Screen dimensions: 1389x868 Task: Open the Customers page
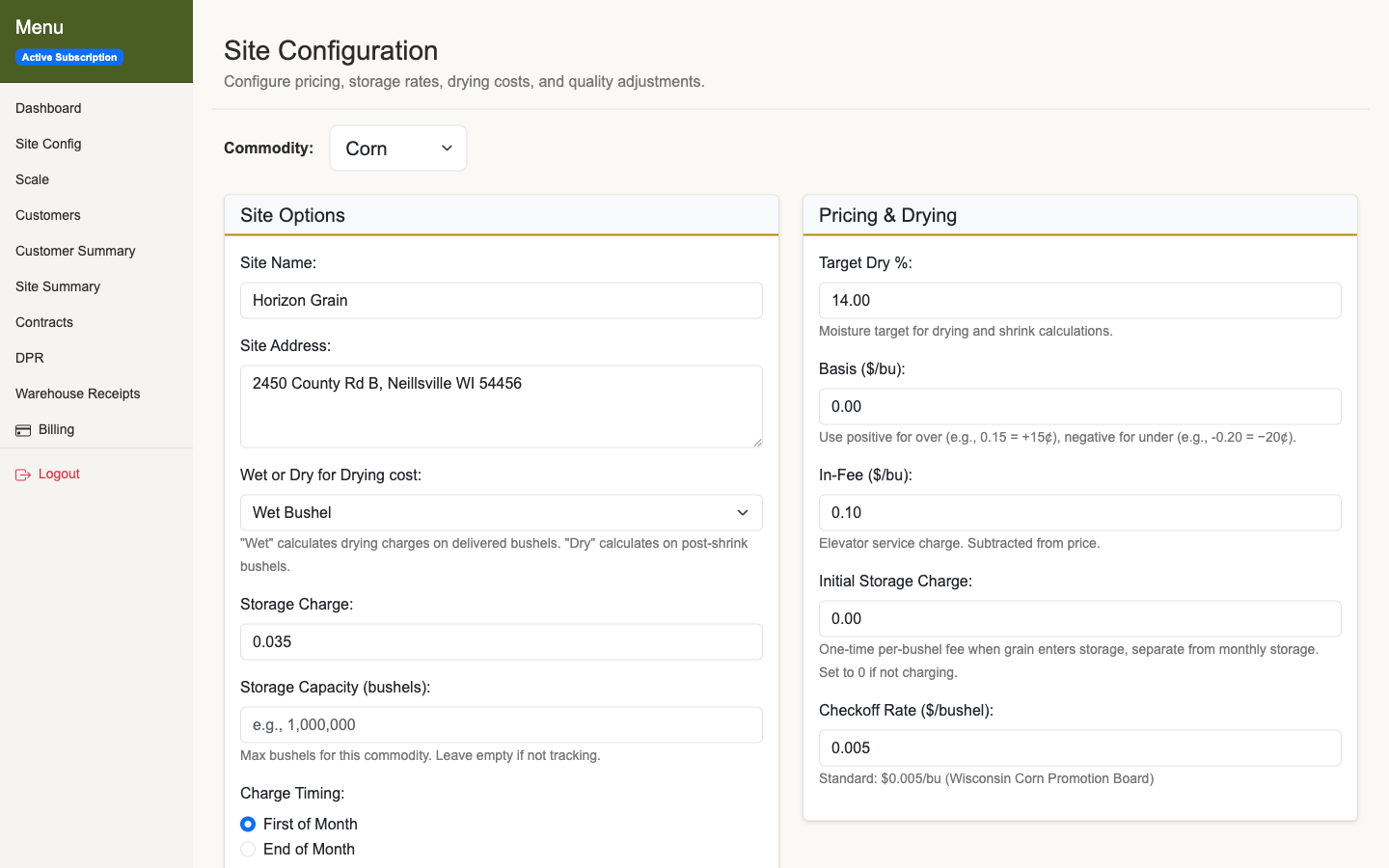[47, 215]
